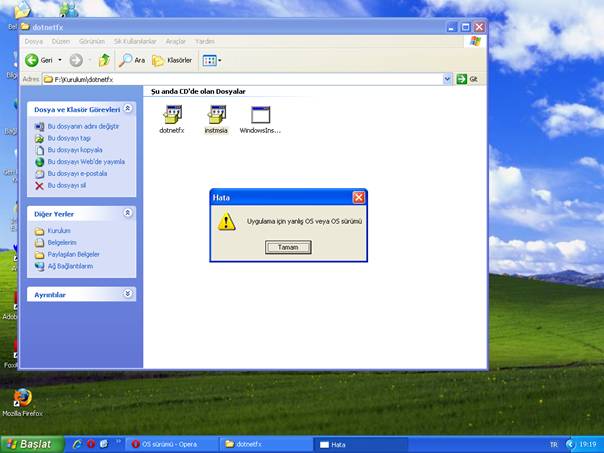Switch to OS sürümü - Opera taskbar button
Viewport: 604px width, 453px height.
click(x=172, y=445)
